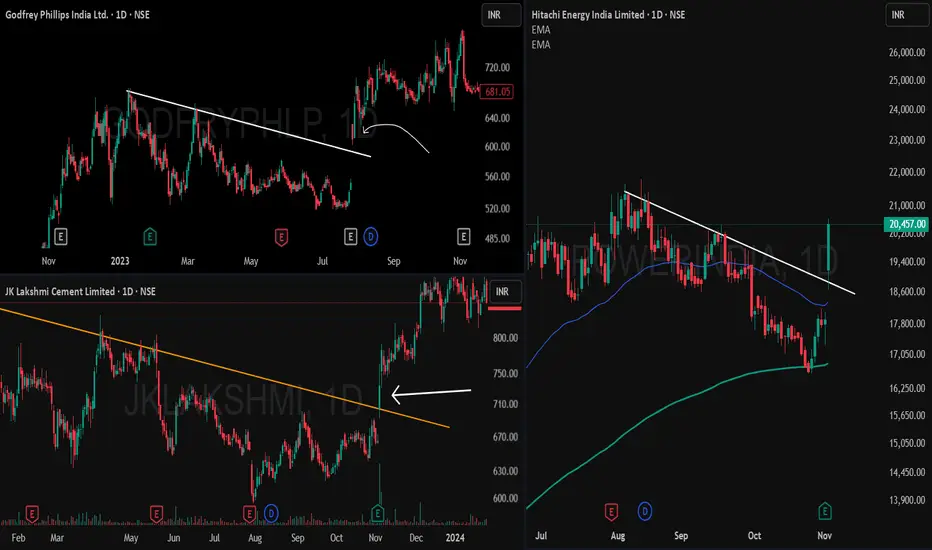Image resolution: width=932 pixels, height=550 pixels.
Task: Click the 18,600.00 price level on Hitachi axis
Action: 907,292
